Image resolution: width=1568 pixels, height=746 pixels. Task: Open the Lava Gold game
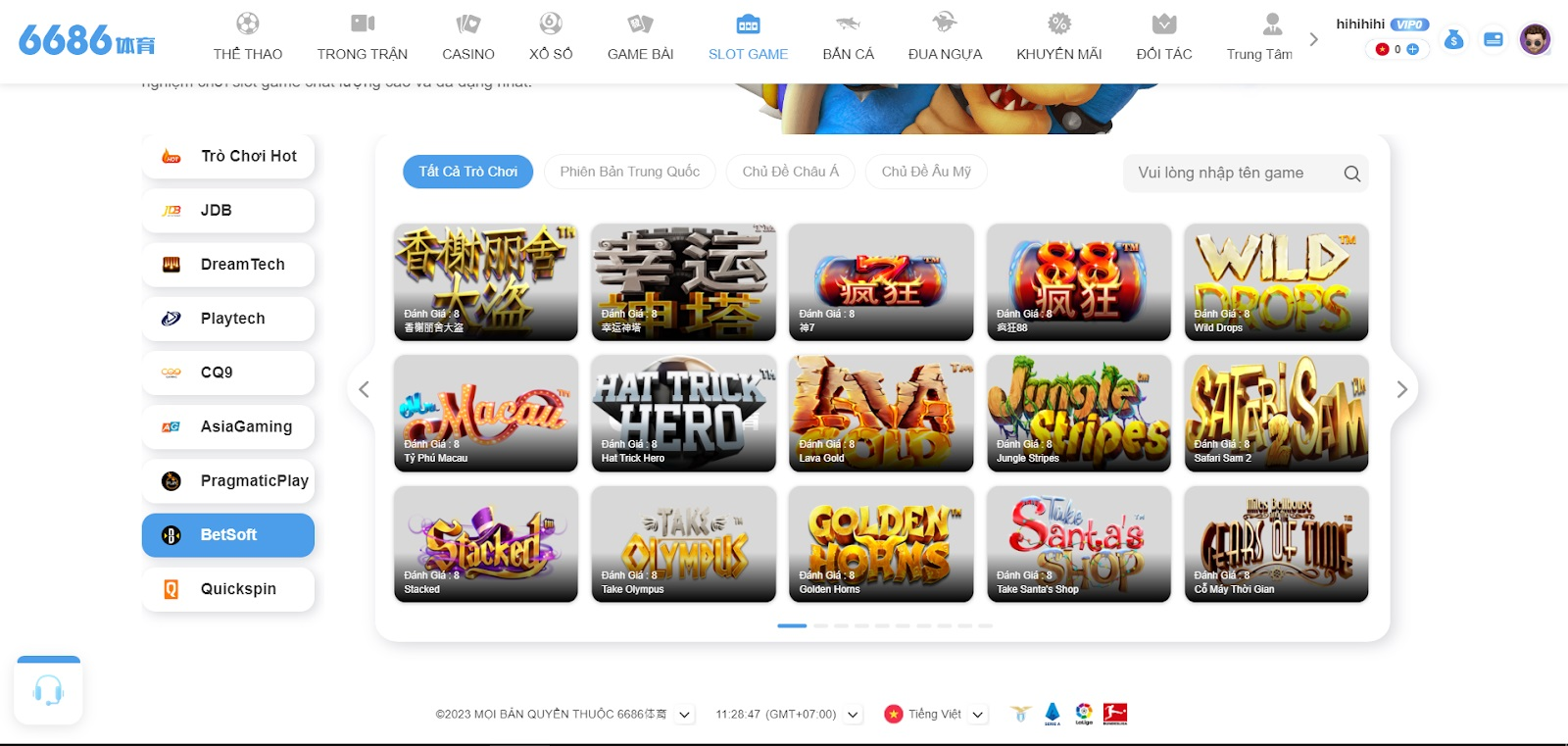(881, 414)
